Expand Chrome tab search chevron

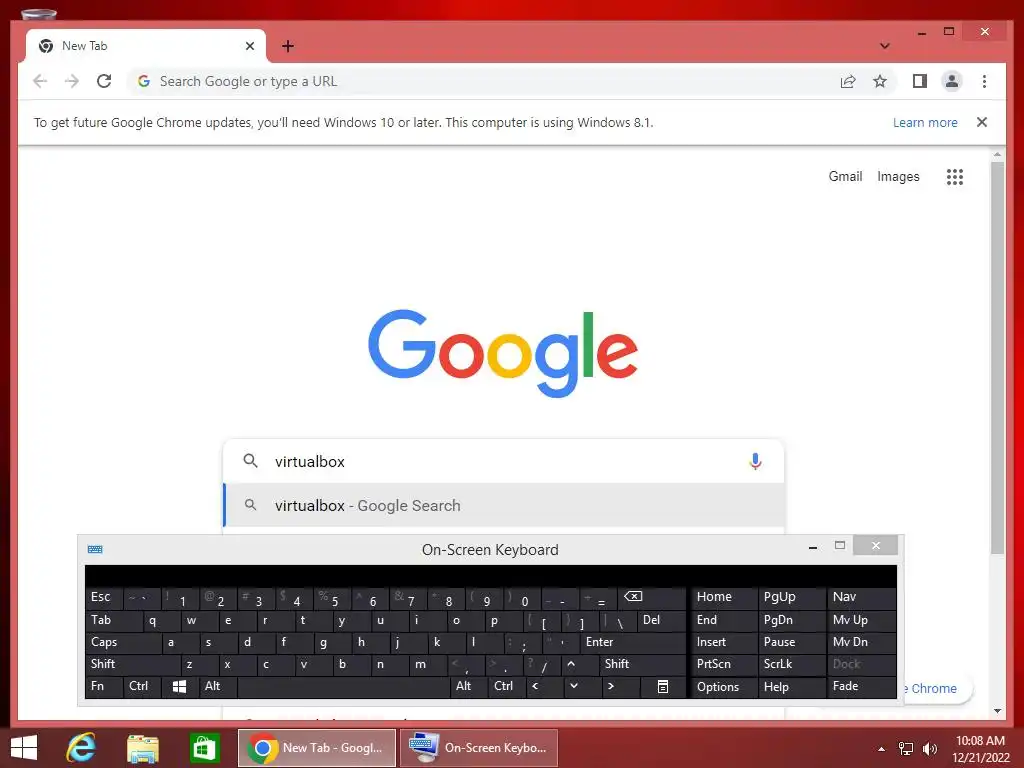pos(884,46)
